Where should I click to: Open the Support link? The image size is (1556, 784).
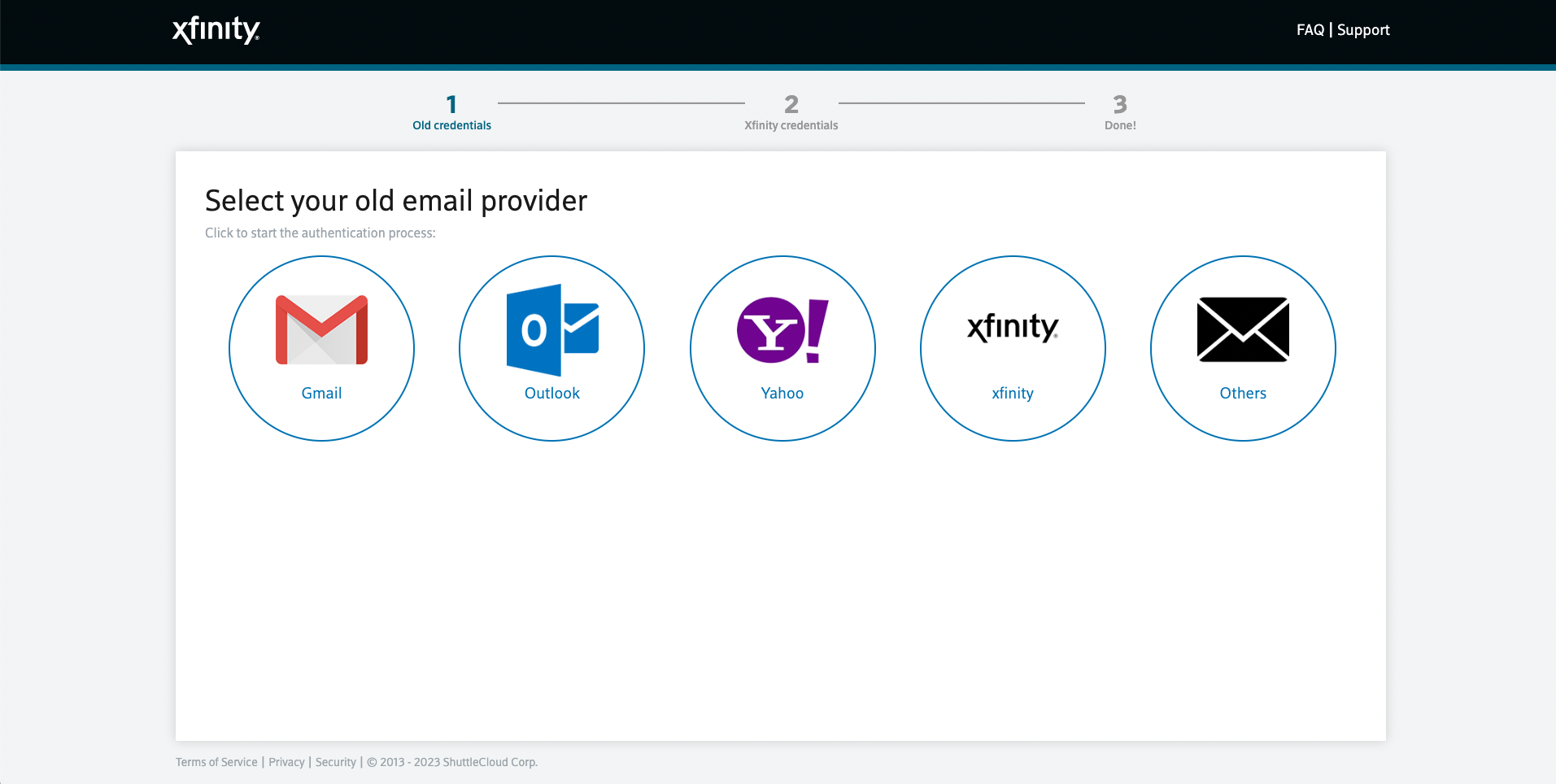[1363, 30]
